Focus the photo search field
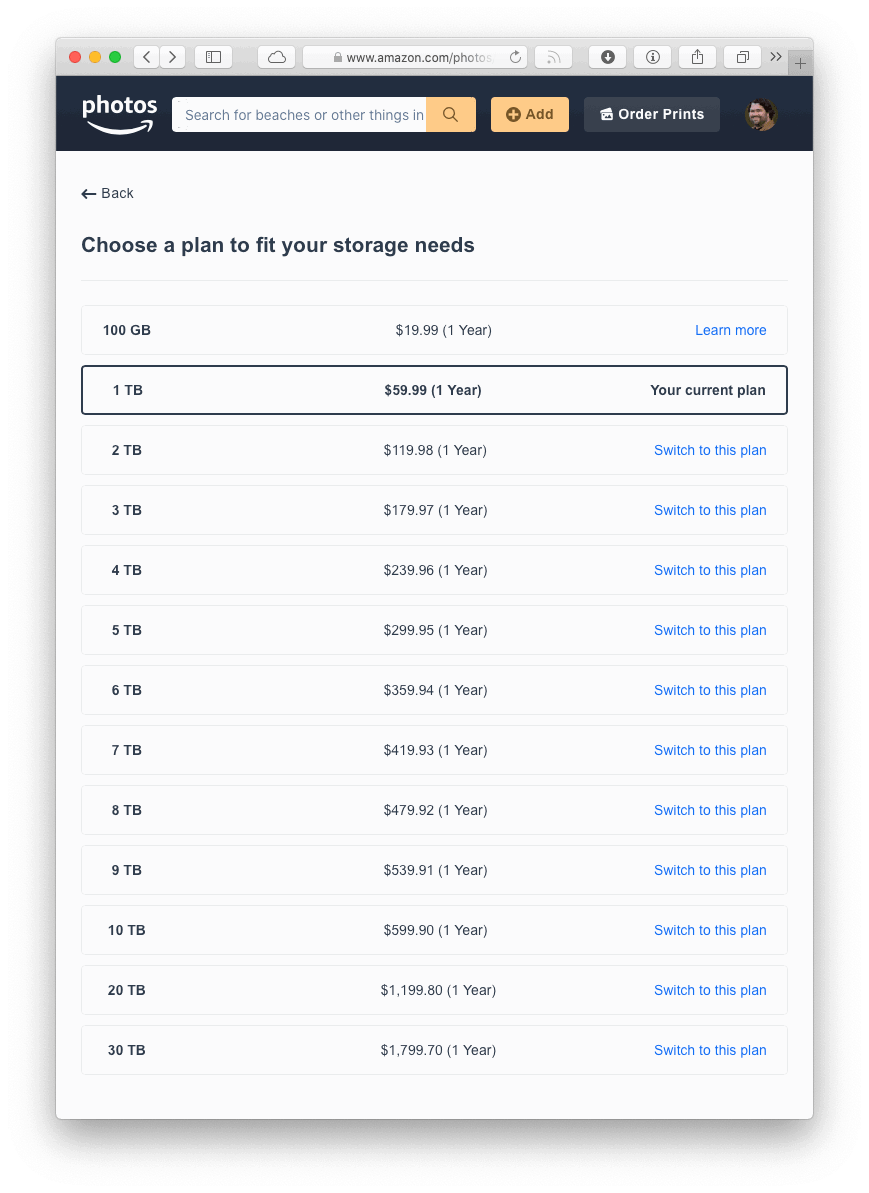This screenshot has height=1193, width=869. pos(300,115)
